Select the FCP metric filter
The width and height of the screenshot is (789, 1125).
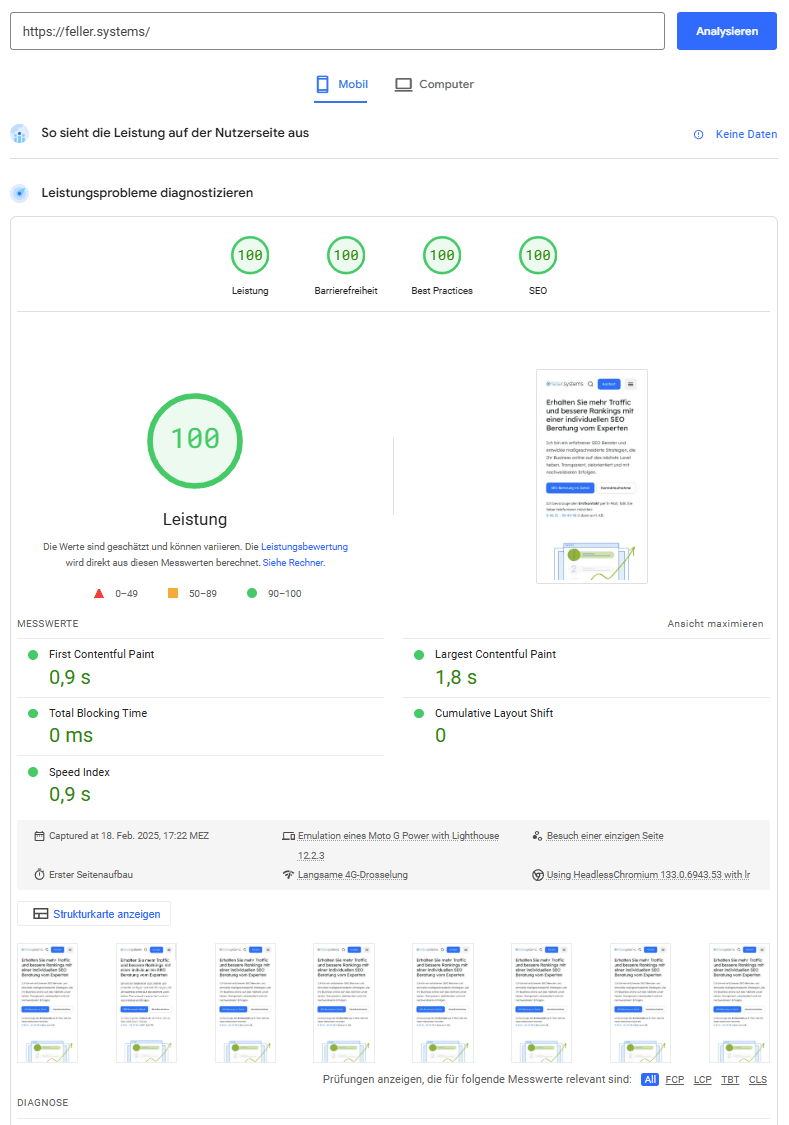(675, 1080)
